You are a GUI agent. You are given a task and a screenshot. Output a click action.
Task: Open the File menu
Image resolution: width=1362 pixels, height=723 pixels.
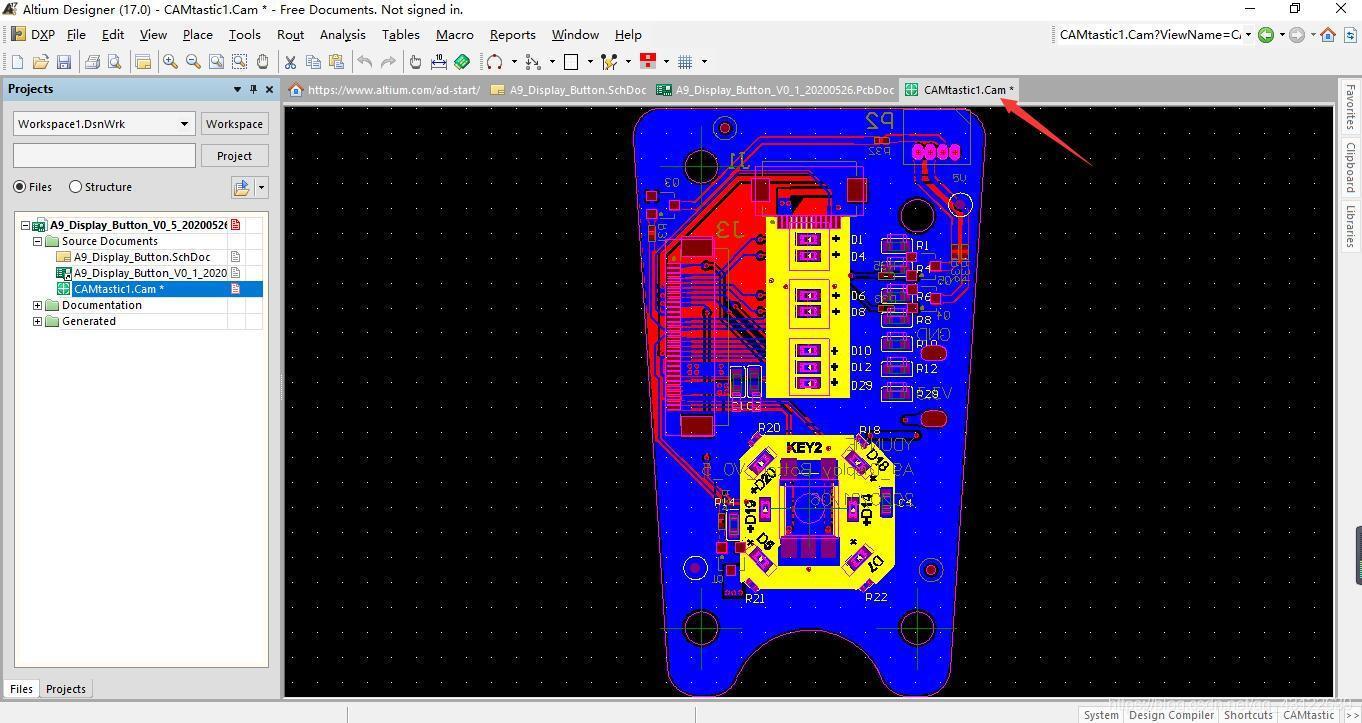tap(76, 34)
